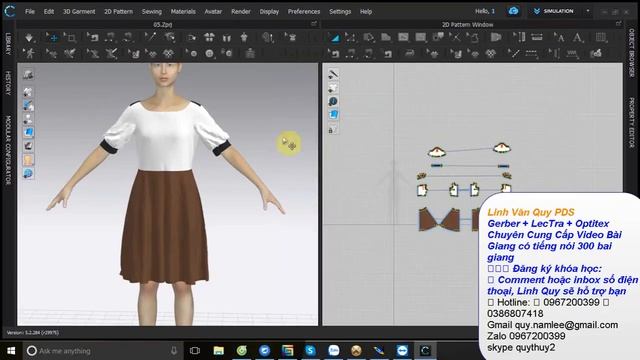Expand the LIBRARY side tab
Image resolution: width=640 pixels, height=360 pixels.
[8, 44]
